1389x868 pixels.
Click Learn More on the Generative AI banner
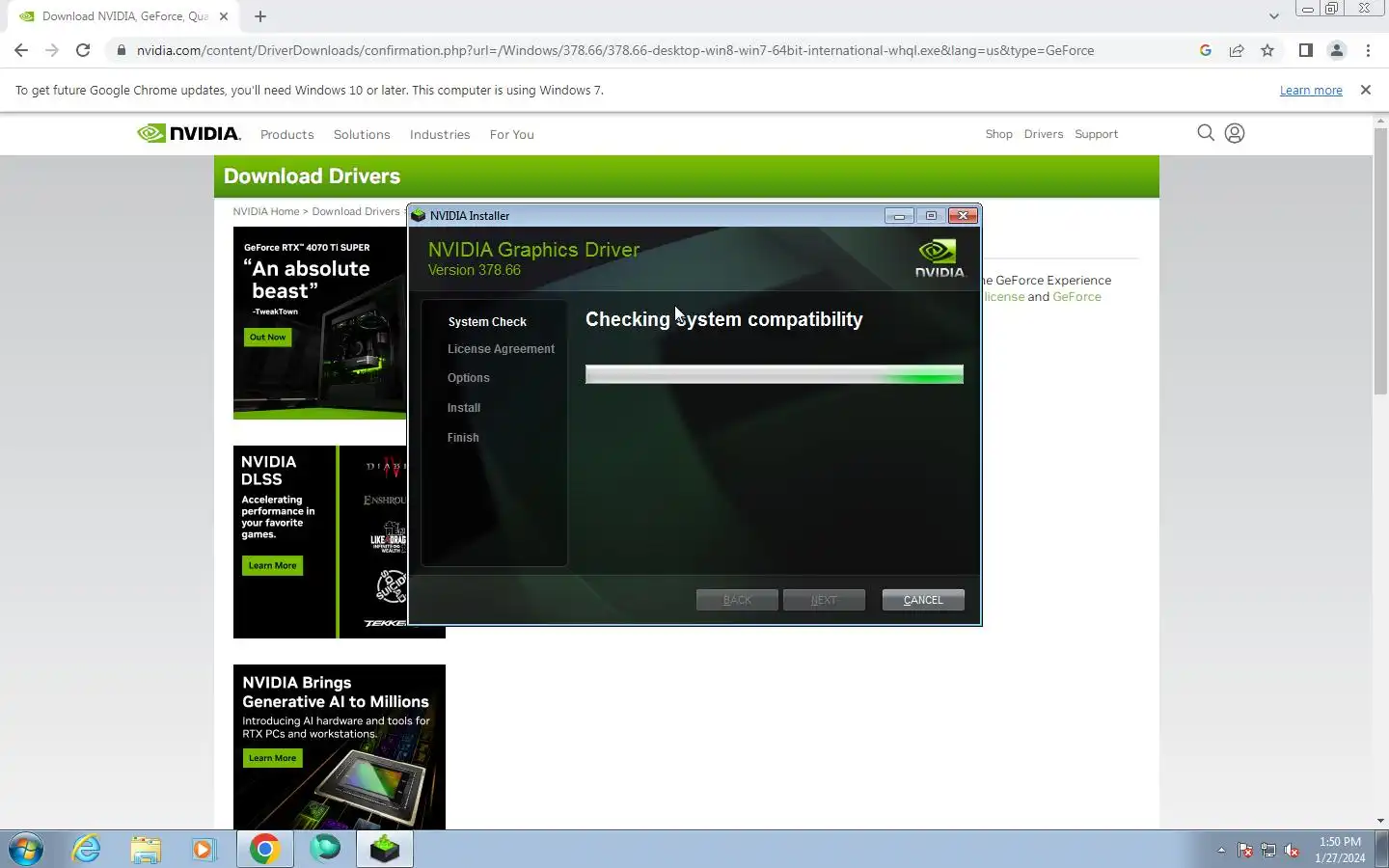coord(272,758)
